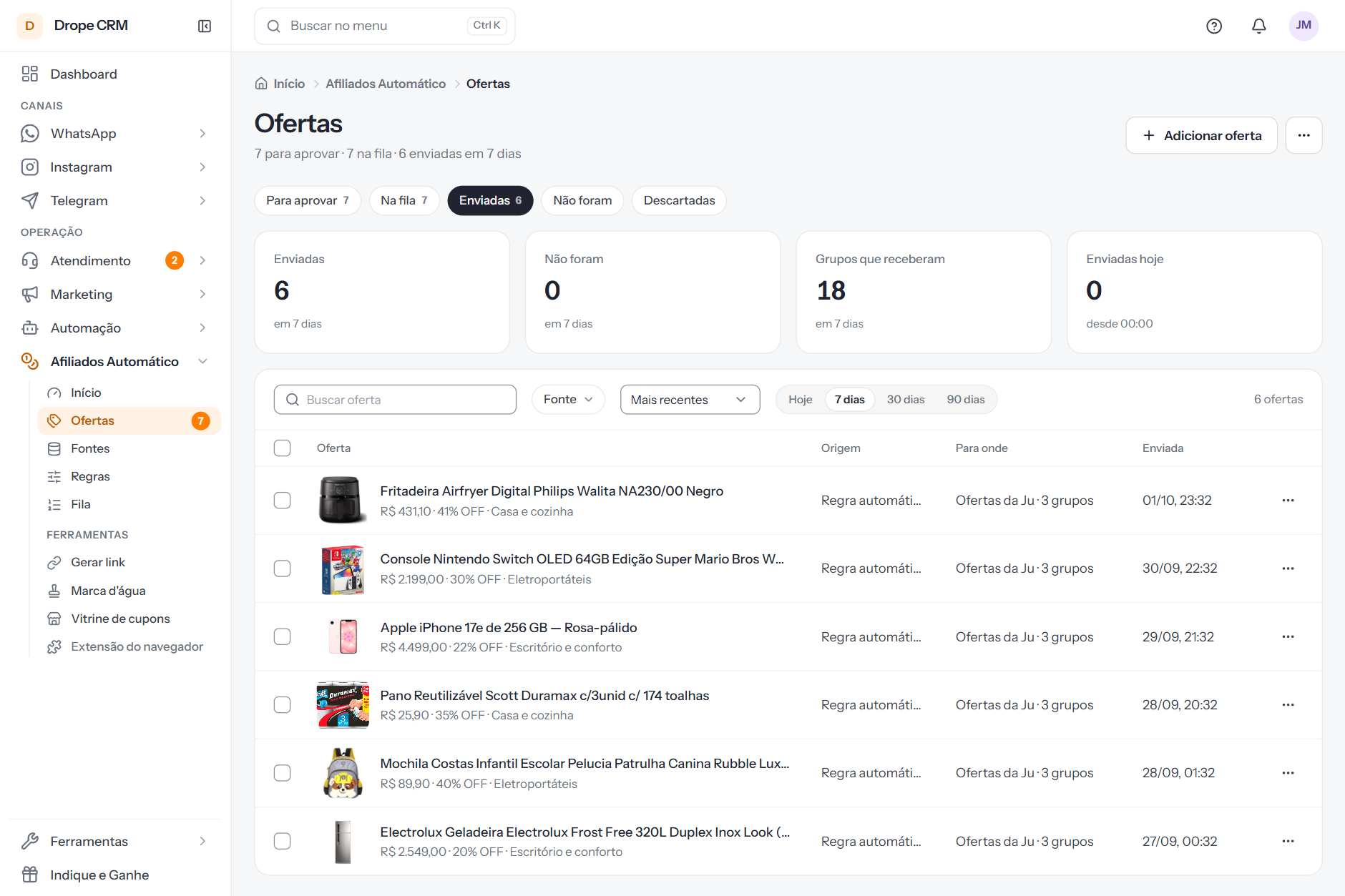The height and width of the screenshot is (896, 1345).
Task: Open the more options button beside Adicionar oferta
Action: [1304, 135]
